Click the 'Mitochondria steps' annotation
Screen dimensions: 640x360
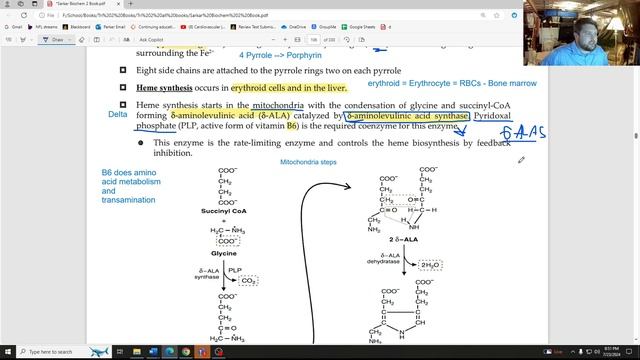[308, 162]
